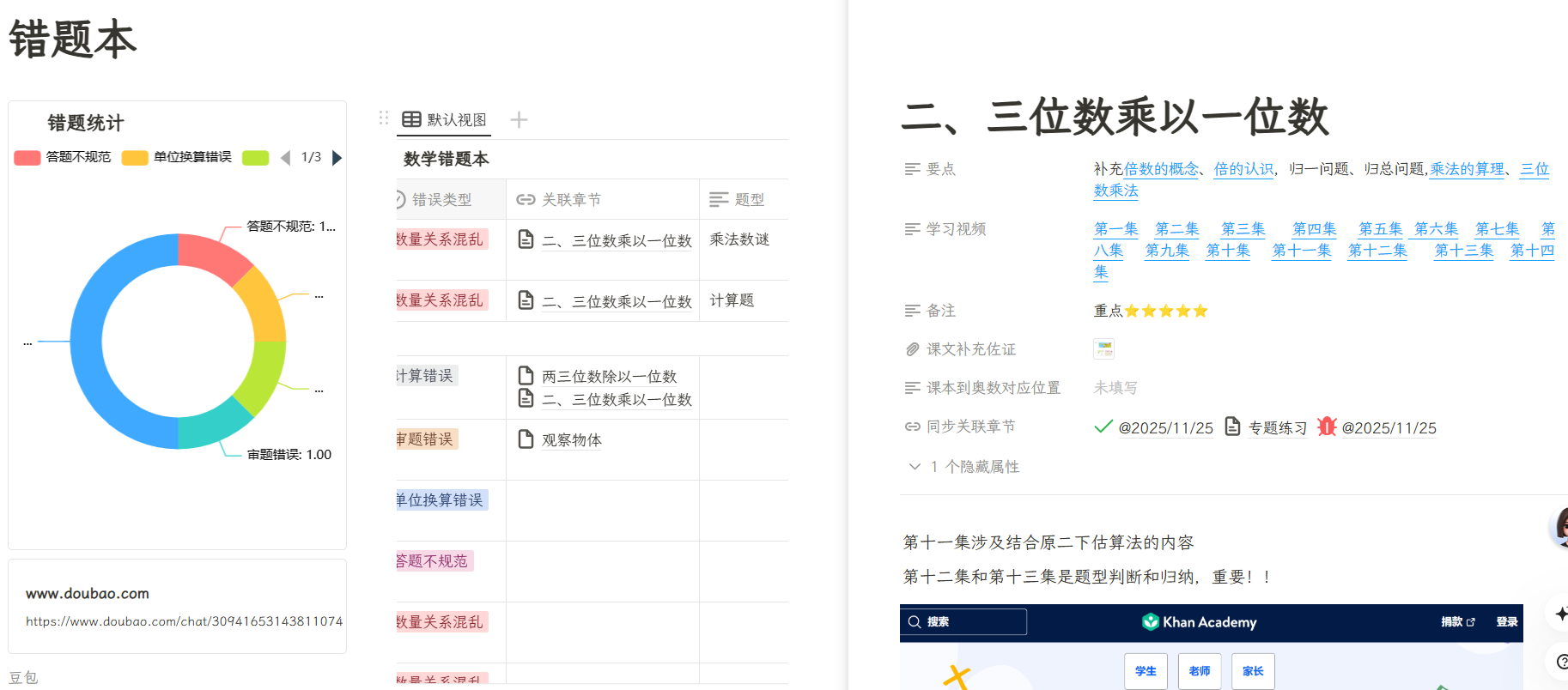
Task: Click the Khan Academy logo
Action: [x=1150, y=622]
